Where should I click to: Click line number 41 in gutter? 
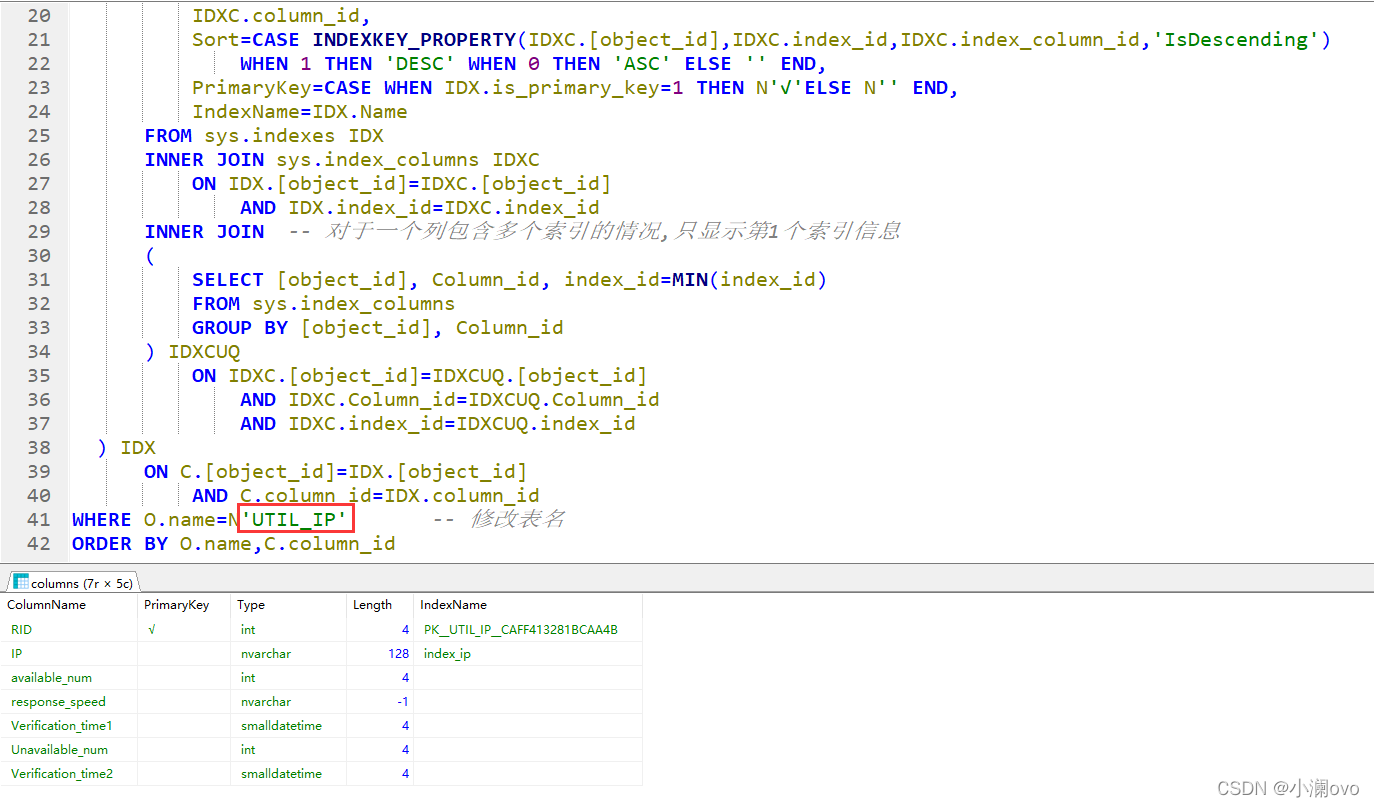click(38, 520)
